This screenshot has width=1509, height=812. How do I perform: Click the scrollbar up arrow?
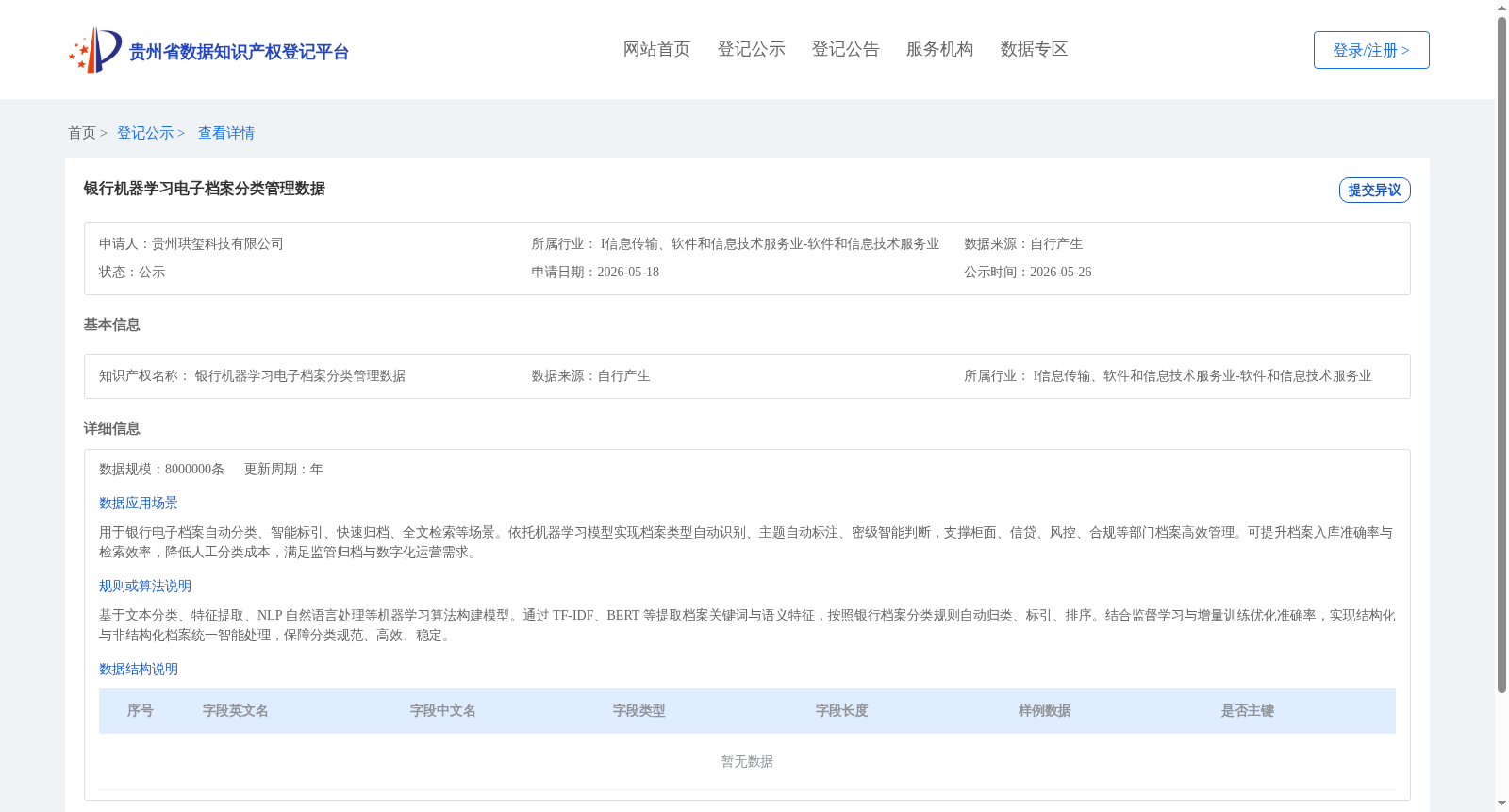point(1501,8)
